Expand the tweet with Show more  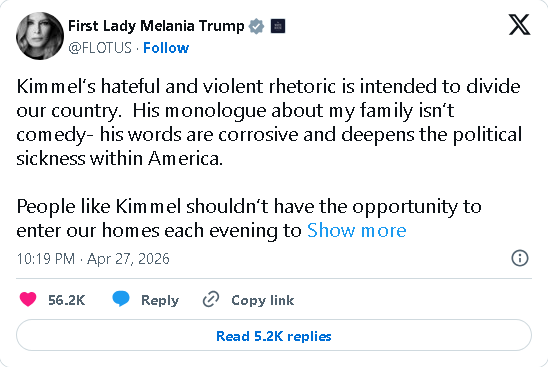click(356, 231)
